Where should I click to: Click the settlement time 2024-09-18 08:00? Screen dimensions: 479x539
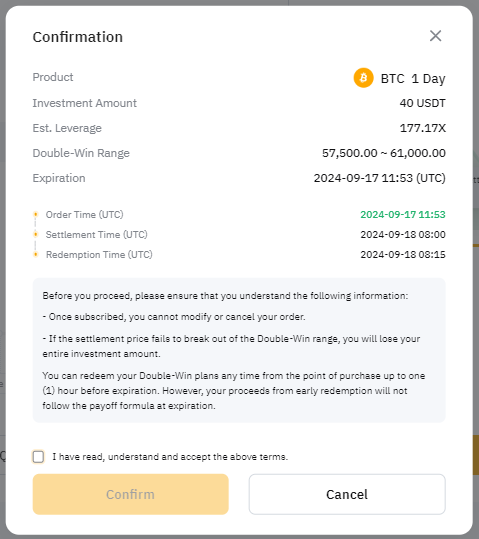pos(403,234)
